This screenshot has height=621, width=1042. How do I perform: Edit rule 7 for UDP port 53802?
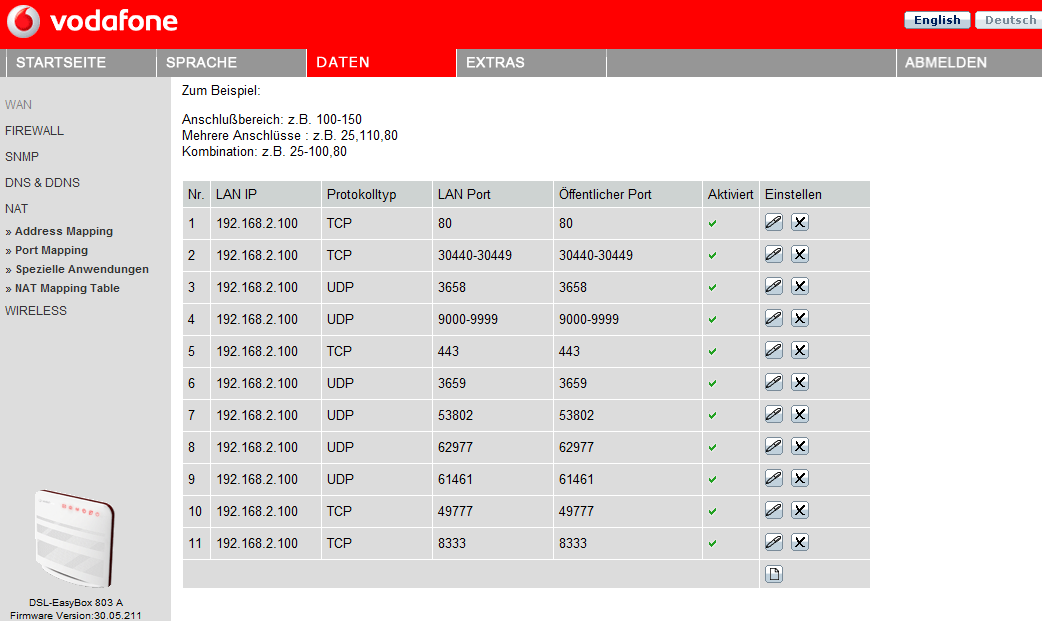tap(773, 414)
